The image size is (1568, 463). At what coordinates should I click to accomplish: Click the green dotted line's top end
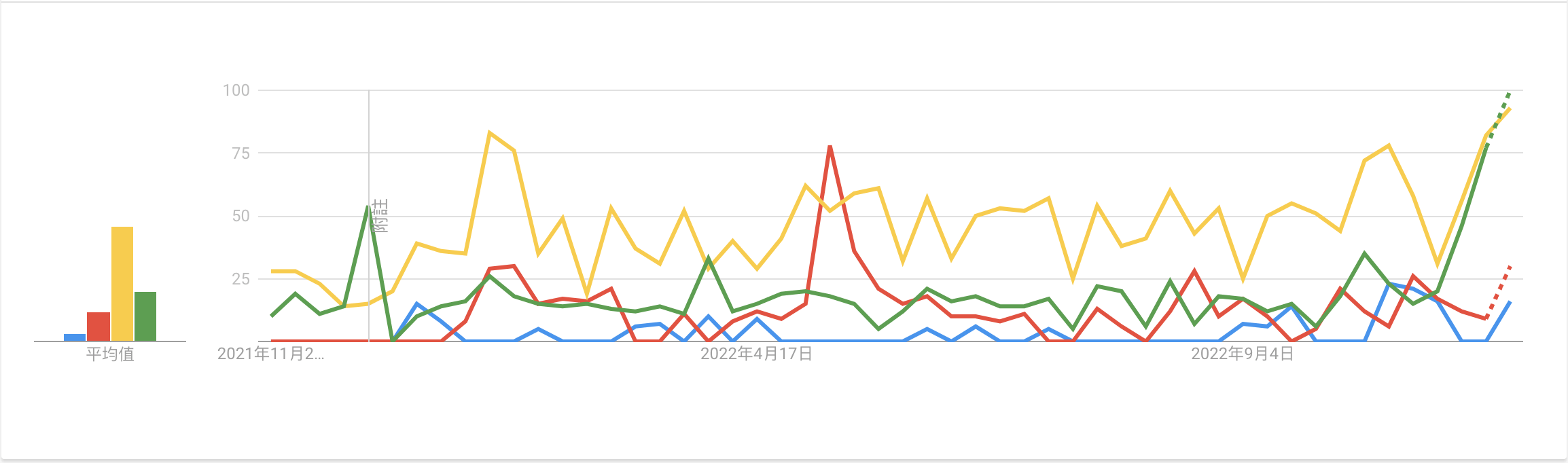(1510, 93)
